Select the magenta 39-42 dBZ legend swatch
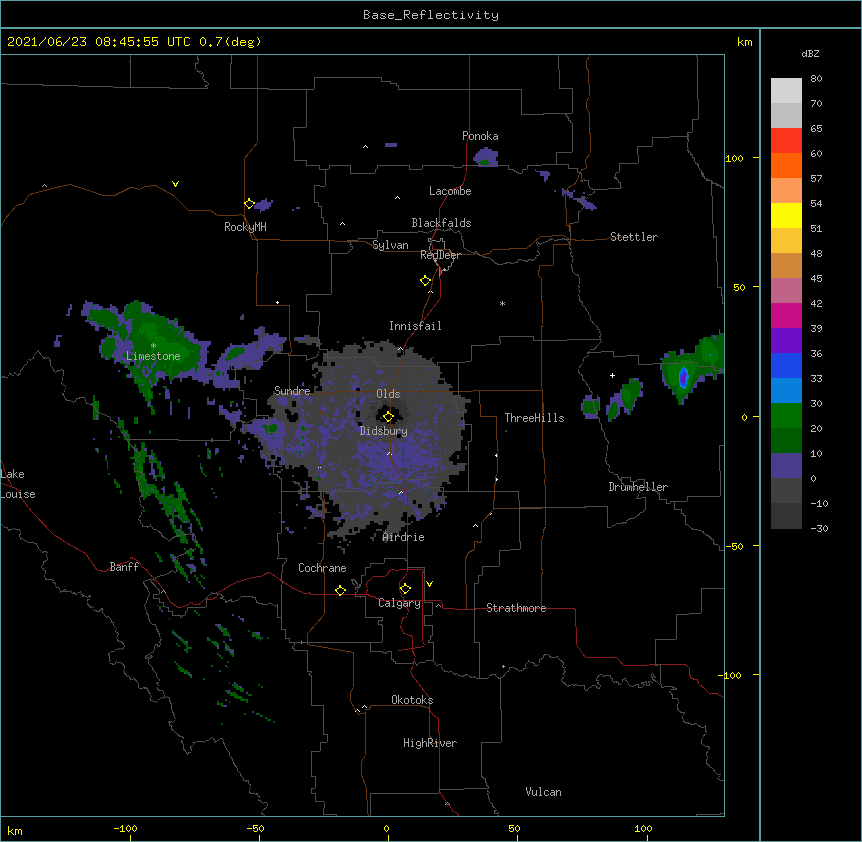 point(786,315)
